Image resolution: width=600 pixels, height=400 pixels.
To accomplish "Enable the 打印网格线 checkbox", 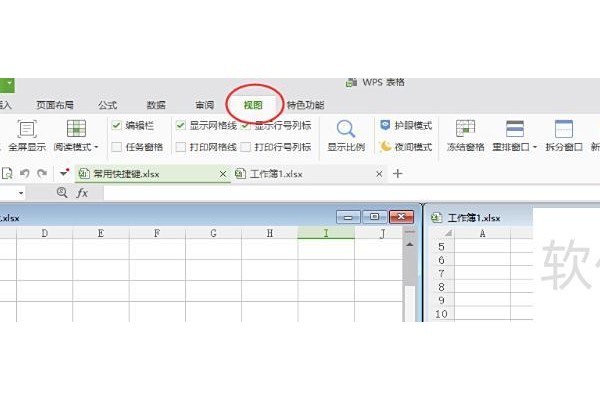I will coord(180,147).
